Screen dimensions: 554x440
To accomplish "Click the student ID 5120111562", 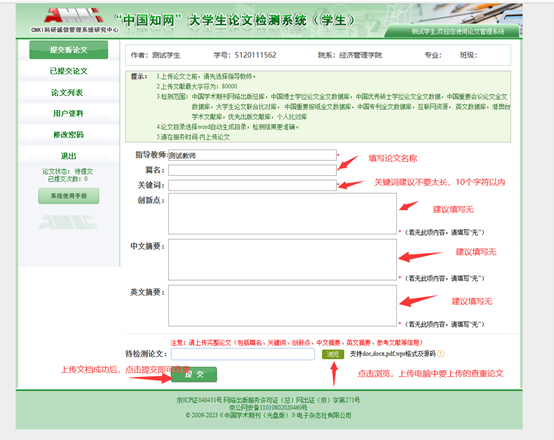I will tap(255, 55).
